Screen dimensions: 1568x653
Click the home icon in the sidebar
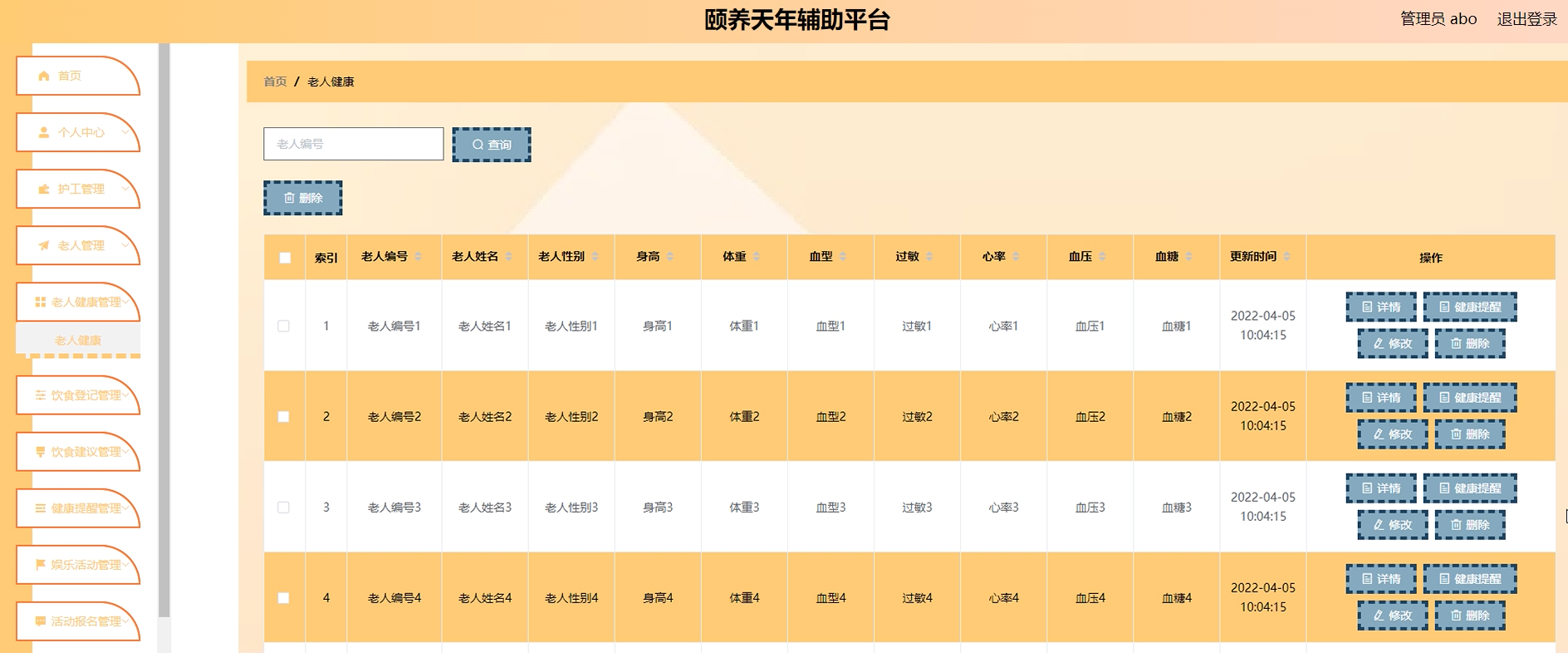[x=44, y=76]
